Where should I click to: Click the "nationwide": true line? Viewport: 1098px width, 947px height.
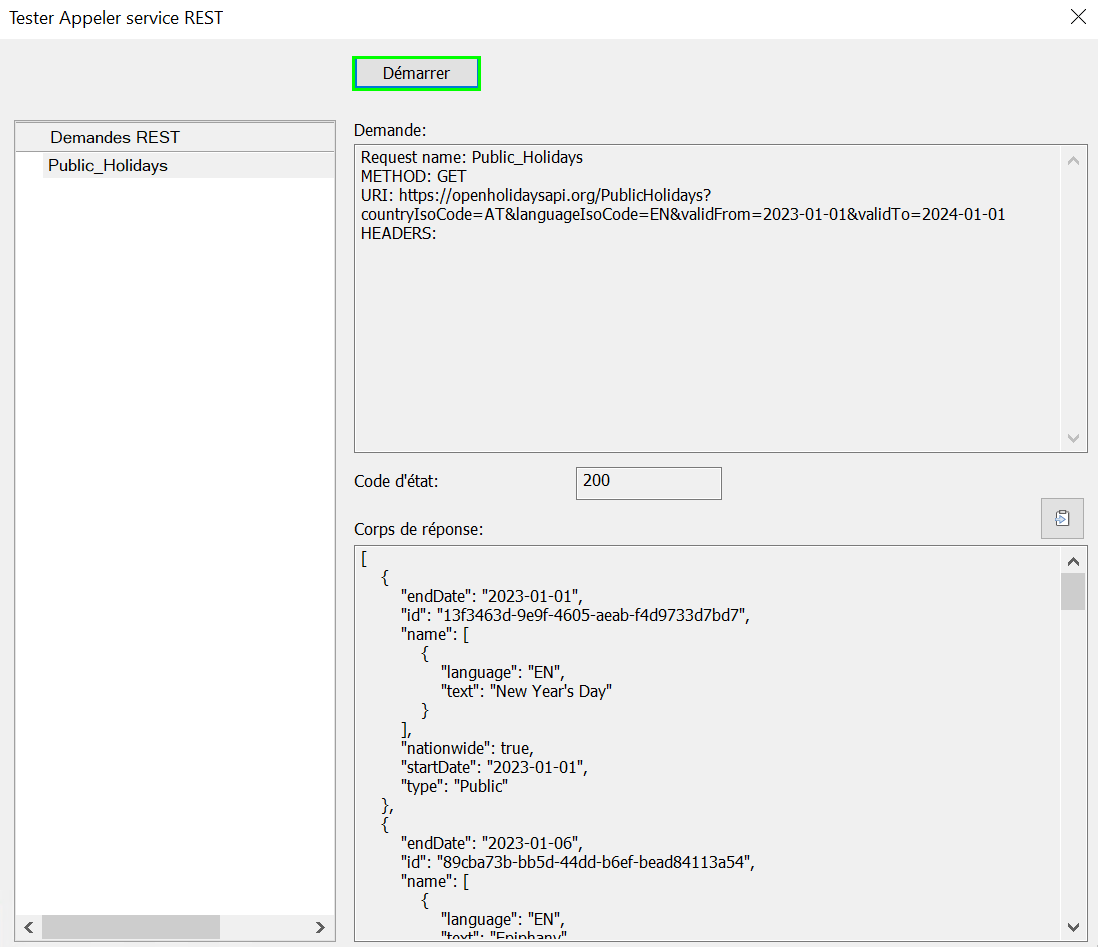tap(467, 748)
